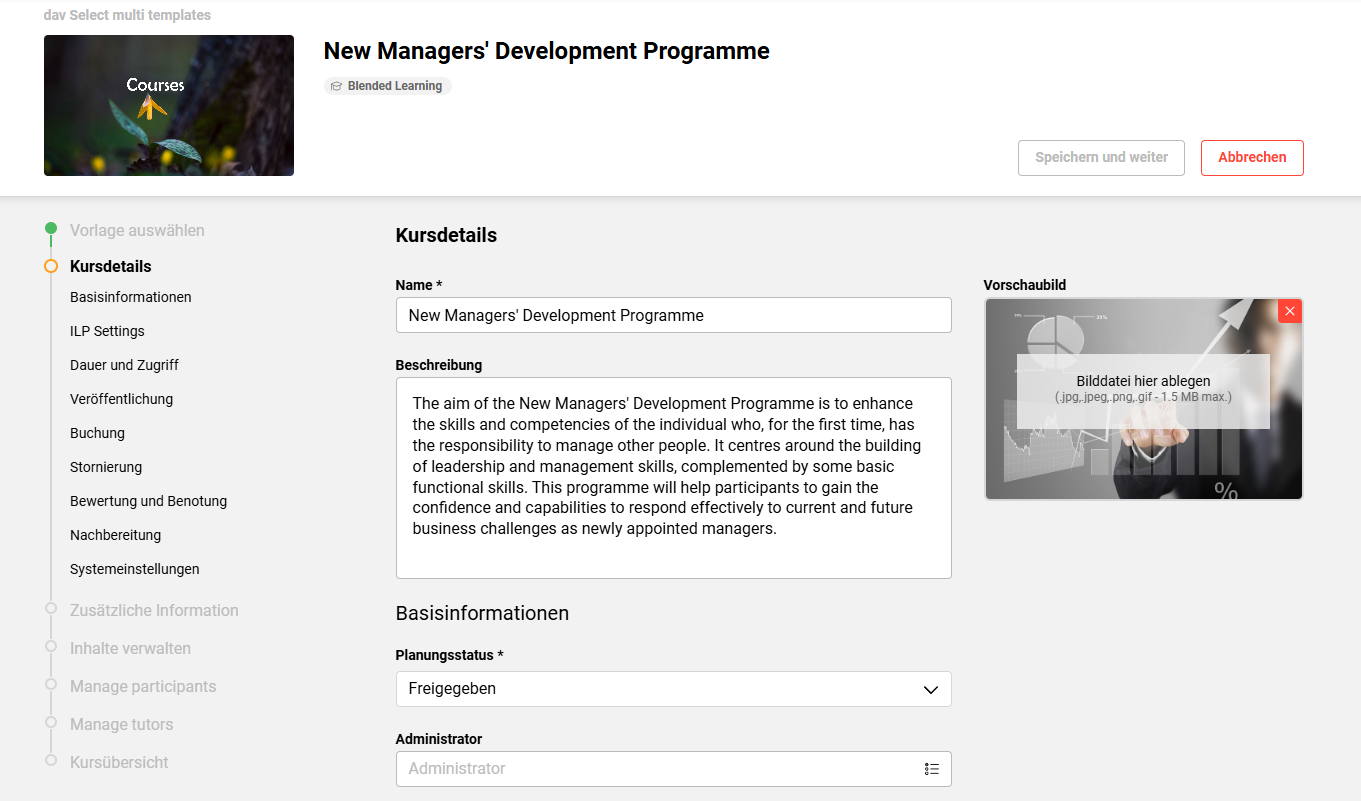Jump to Systemeinstellungen section
This screenshot has width=1361, height=801.
pyautogui.click(x=135, y=569)
